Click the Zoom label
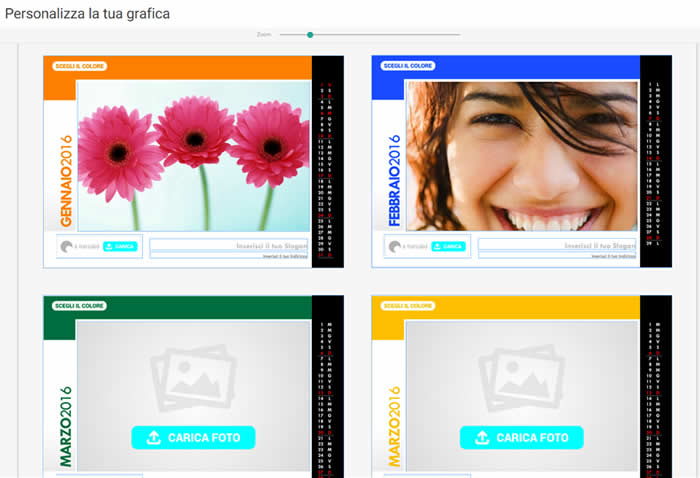Viewport: 700px width, 478px height. coord(264,34)
